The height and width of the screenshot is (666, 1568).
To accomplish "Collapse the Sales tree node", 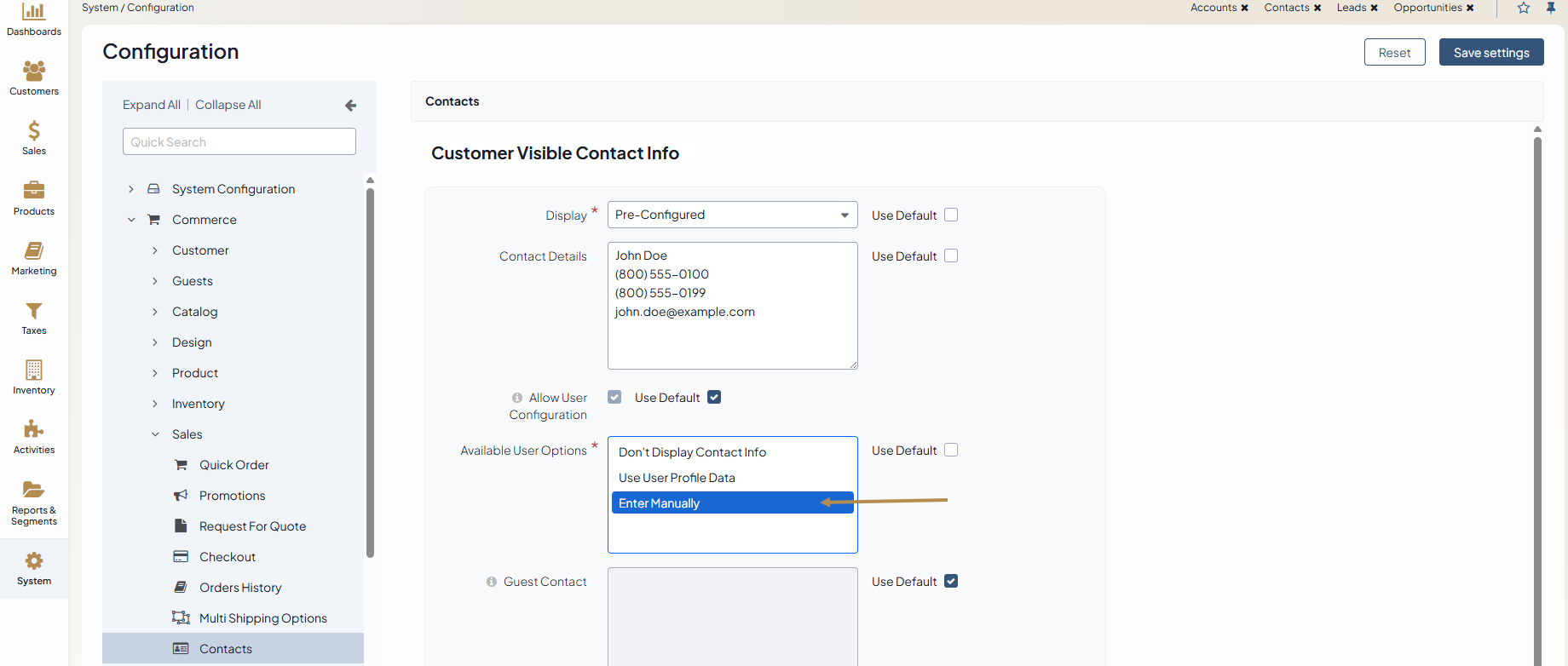I will click(155, 434).
